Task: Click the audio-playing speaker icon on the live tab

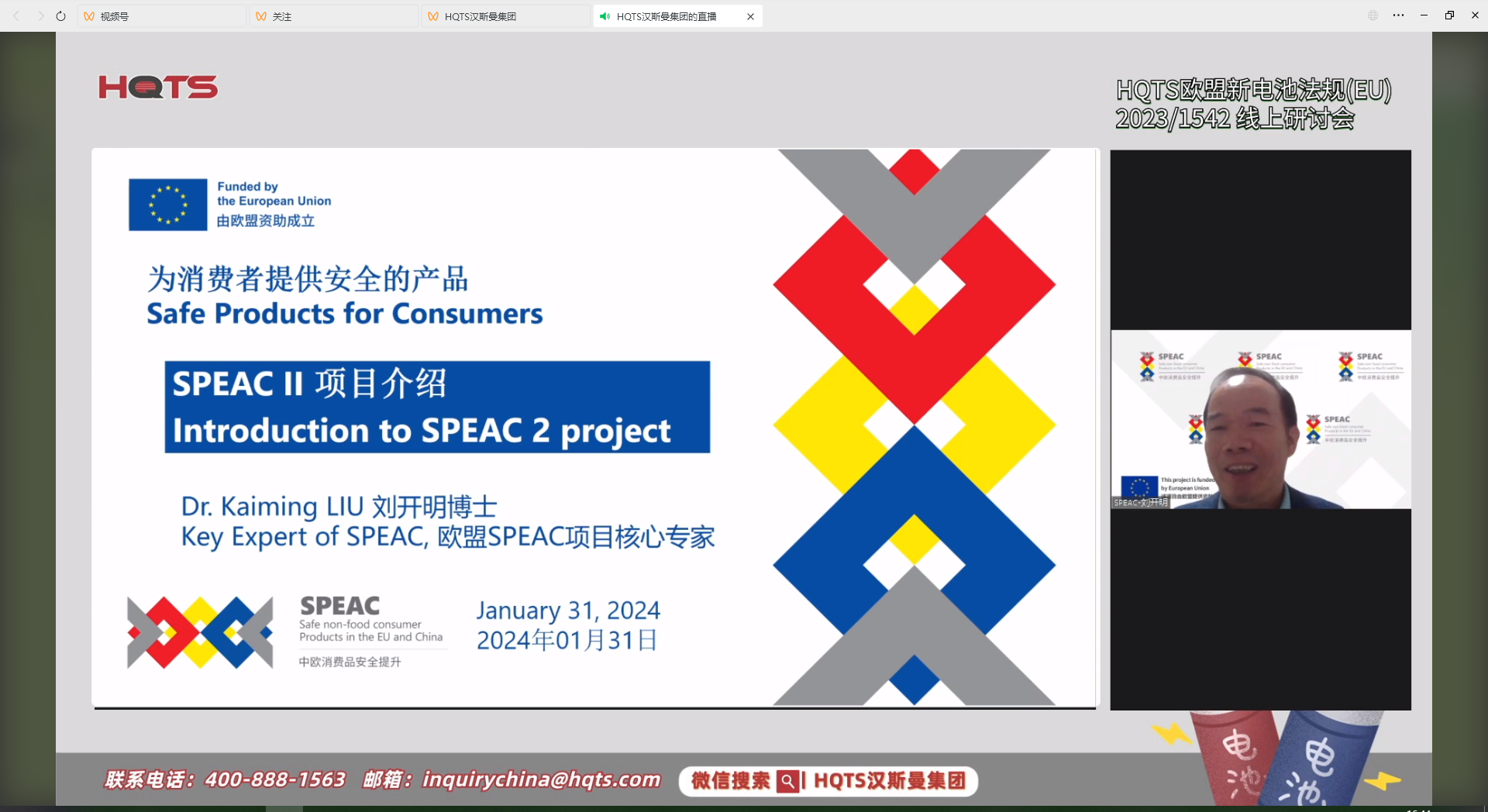Action: pos(605,16)
